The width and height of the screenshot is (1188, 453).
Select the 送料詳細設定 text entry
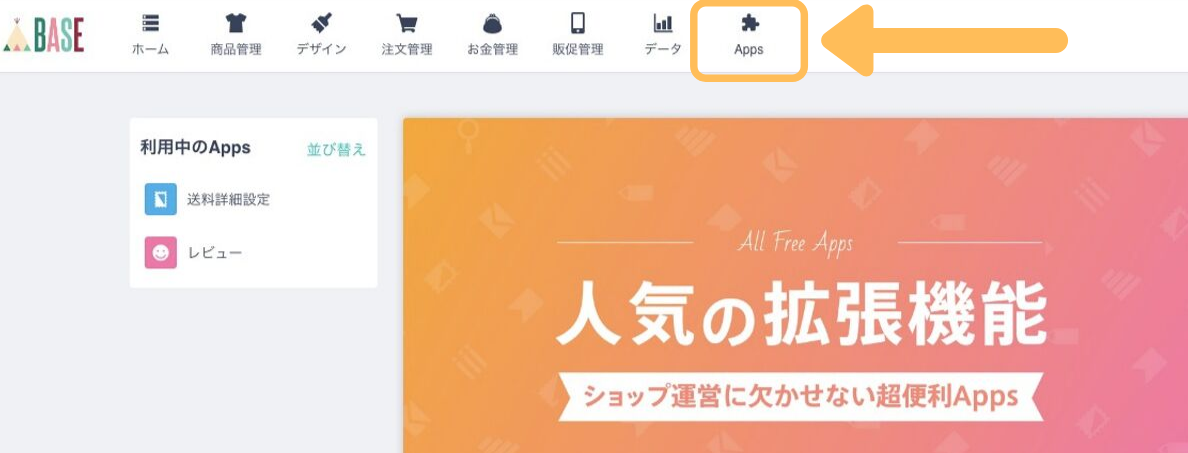tap(229, 200)
